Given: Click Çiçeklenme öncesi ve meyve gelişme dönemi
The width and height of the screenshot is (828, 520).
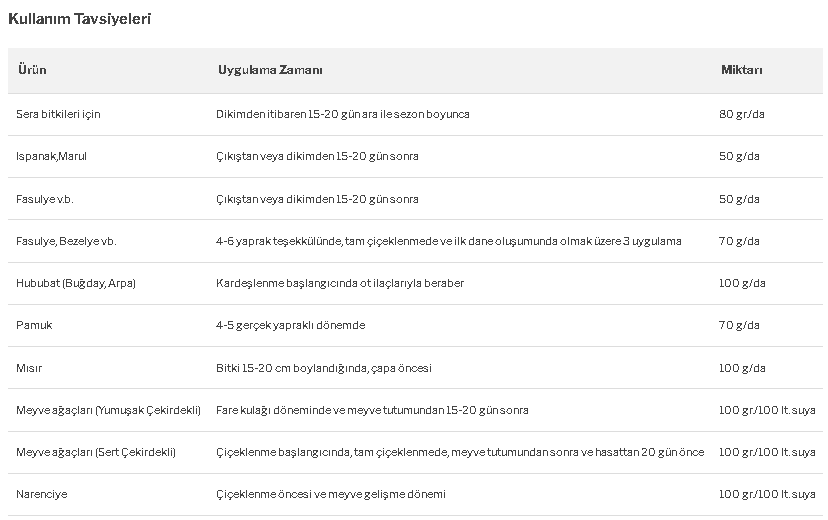Looking at the screenshot, I should click(331, 495).
